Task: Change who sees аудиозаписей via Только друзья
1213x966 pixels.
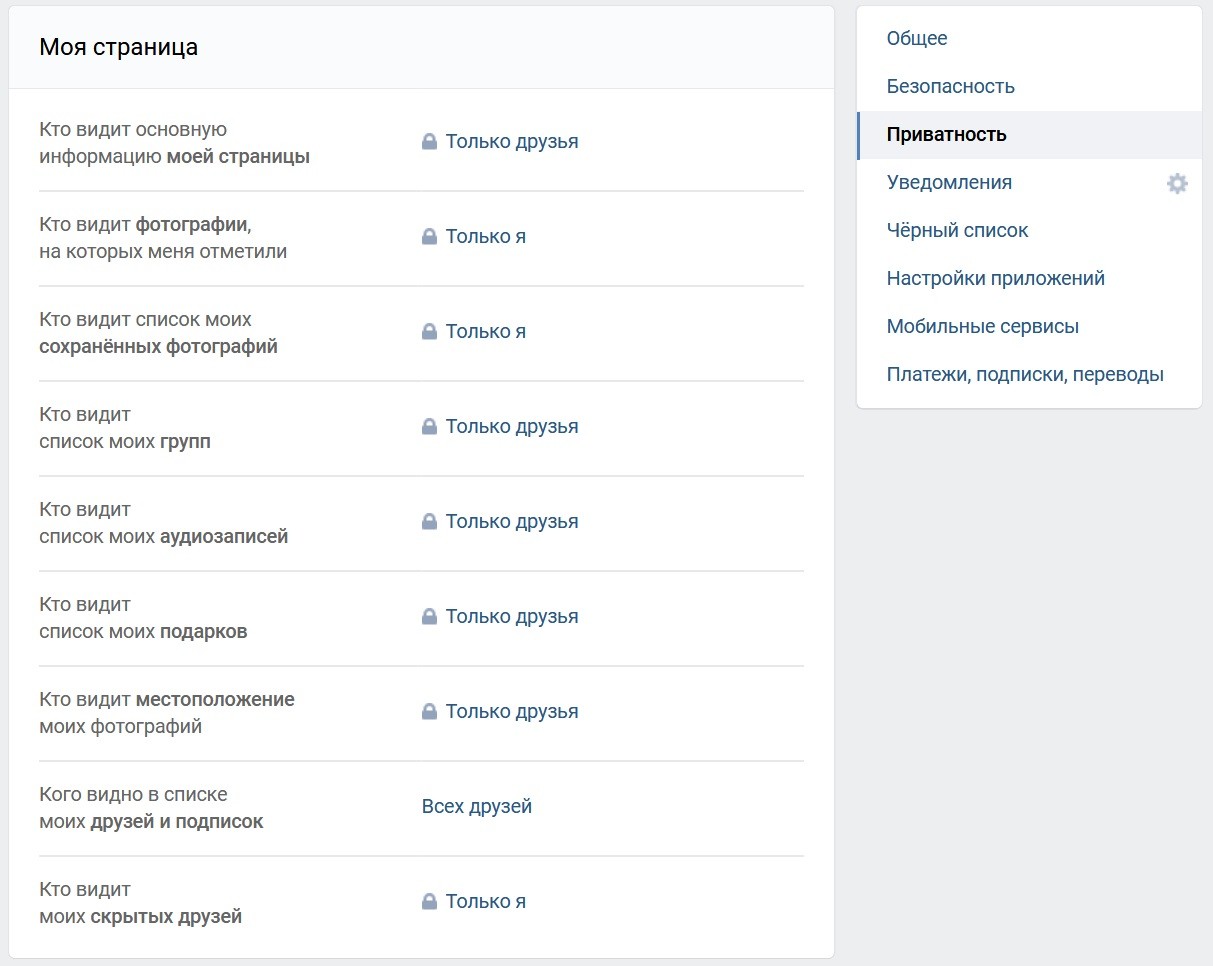Action: tap(512, 522)
